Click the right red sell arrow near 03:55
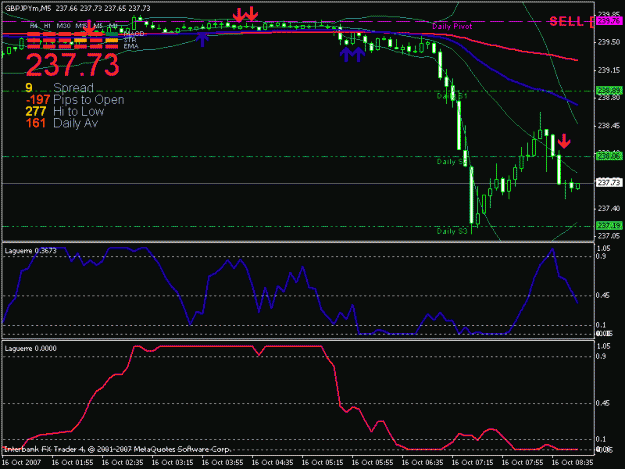The image size is (625, 469). click(252, 14)
